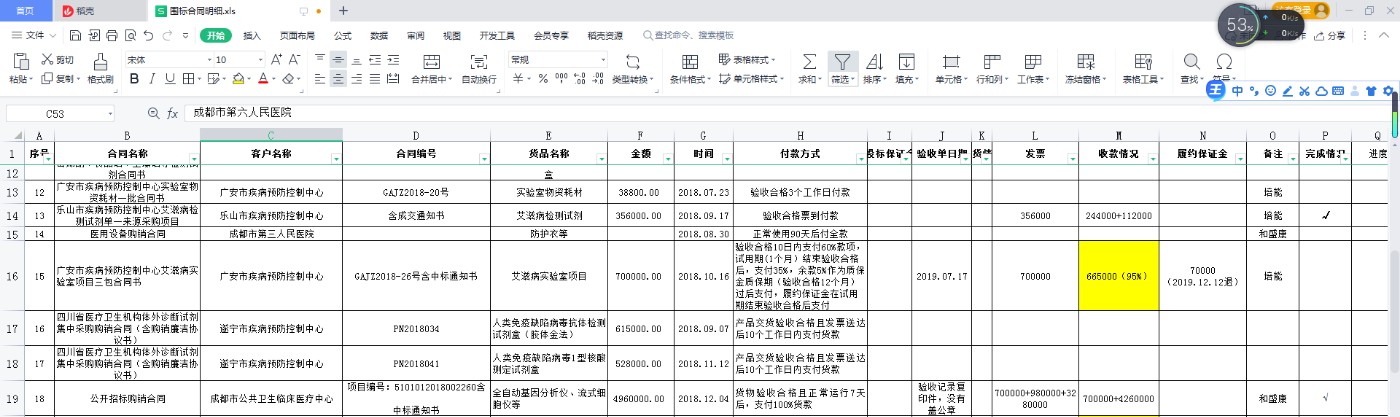Click the 分享 share button
The width and height of the screenshot is (1400, 417).
(x=1329, y=36)
